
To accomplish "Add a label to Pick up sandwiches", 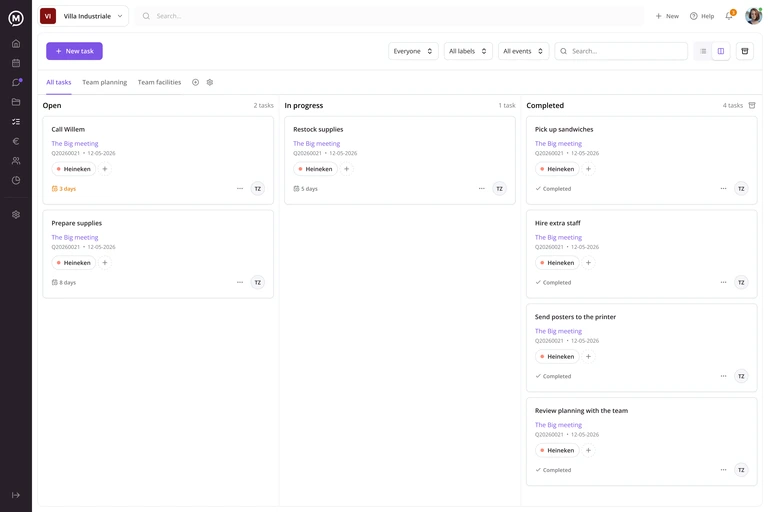I will [x=588, y=169].
